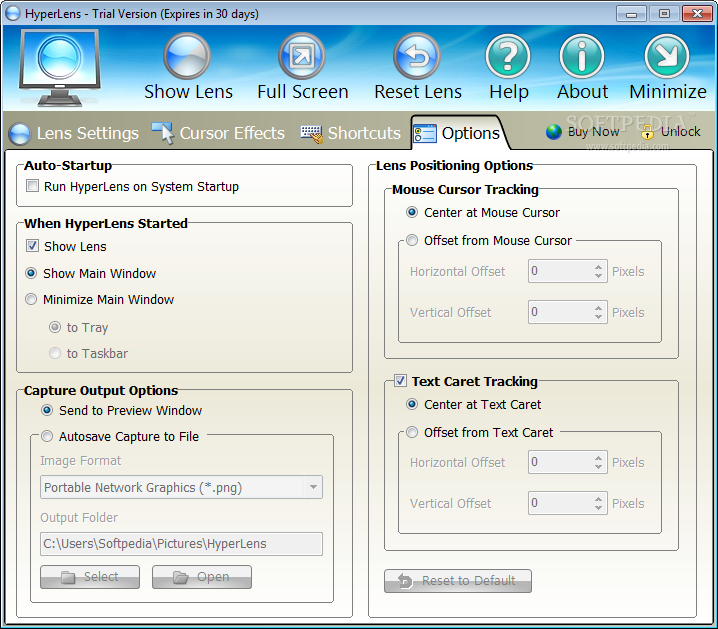
Task: Decrease mouse Vertical Offset spinner
Action: click(x=598, y=317)
